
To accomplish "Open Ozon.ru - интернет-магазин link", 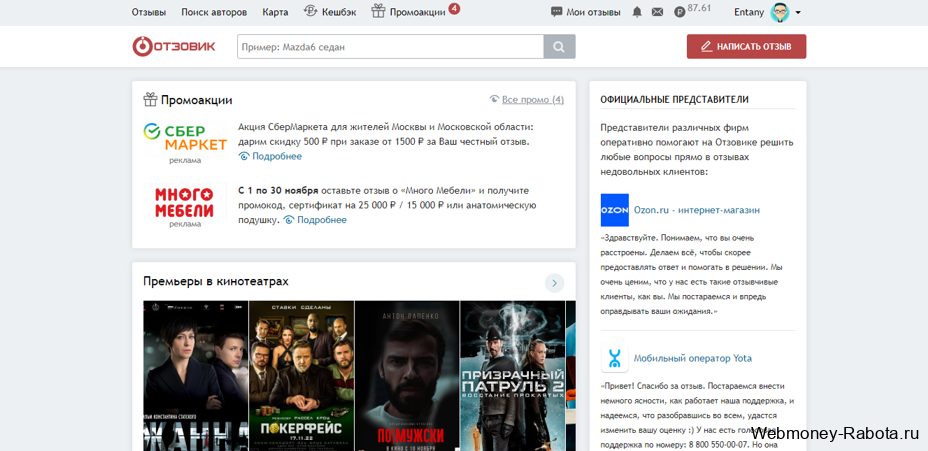I will click(x=697, y=210).
